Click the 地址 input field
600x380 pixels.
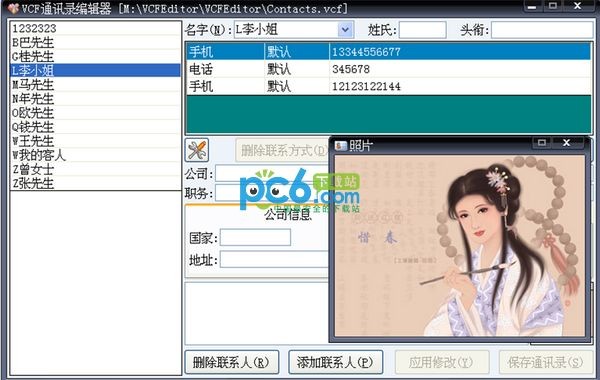(x=274, y=259)
